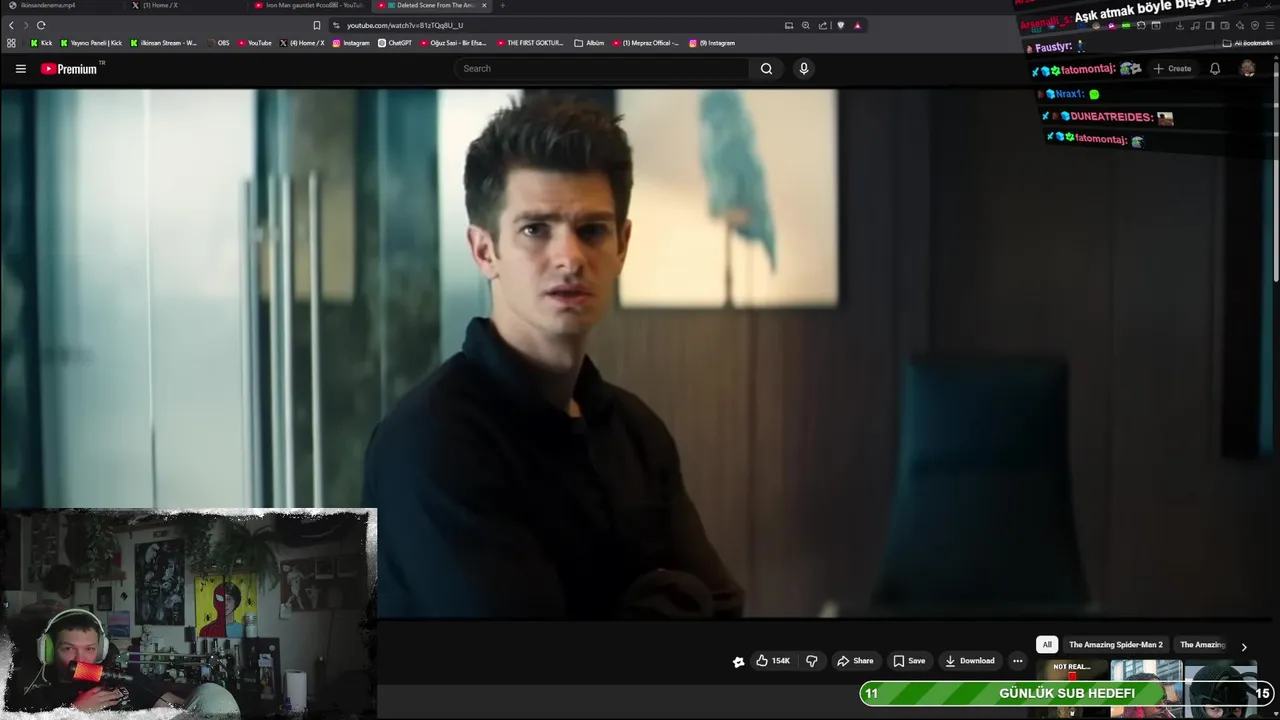Open THE FIRST GOKTUR... bookmark
Image resolution: width=1280 pixels, height=720 pixels.
click(x=530, y=43)
